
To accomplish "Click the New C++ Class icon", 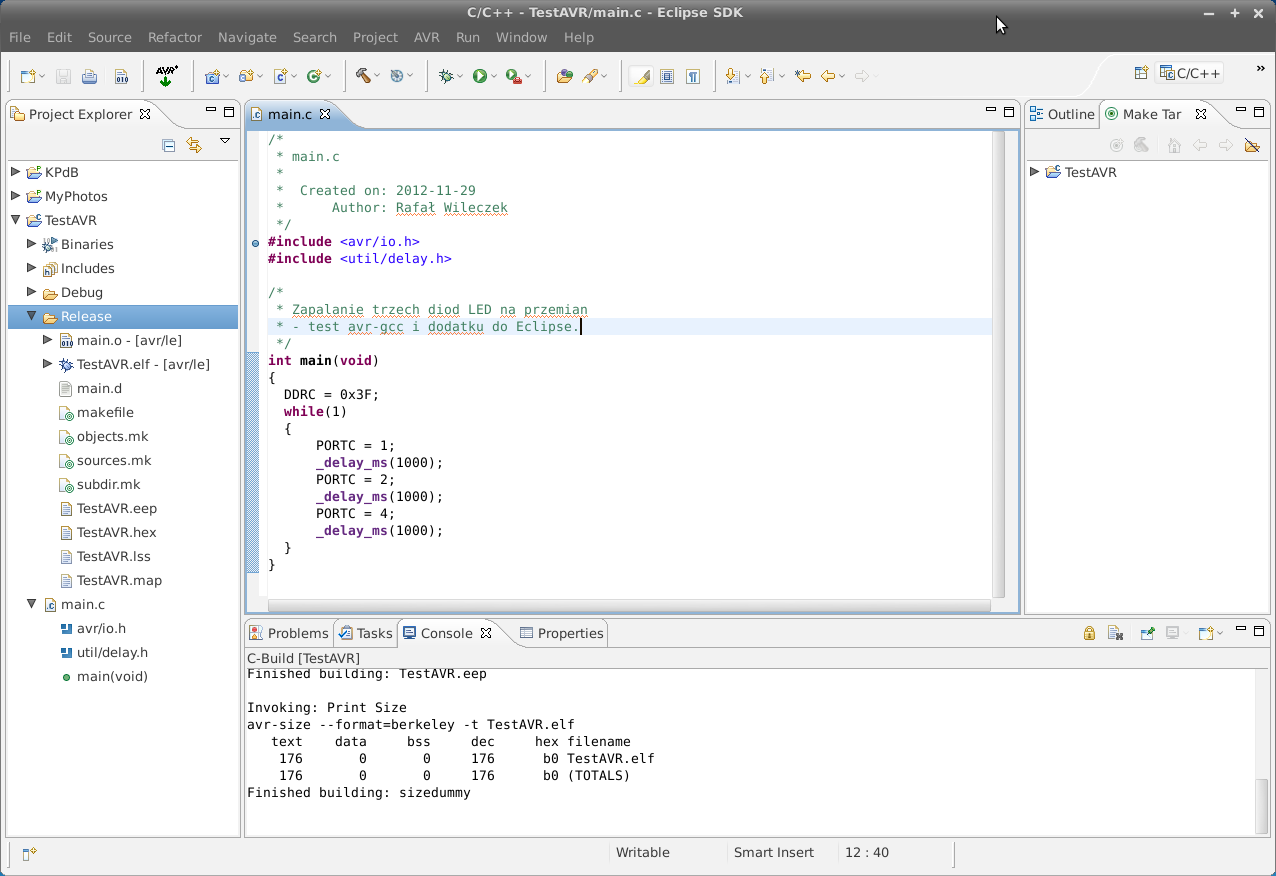I will 314,76.
